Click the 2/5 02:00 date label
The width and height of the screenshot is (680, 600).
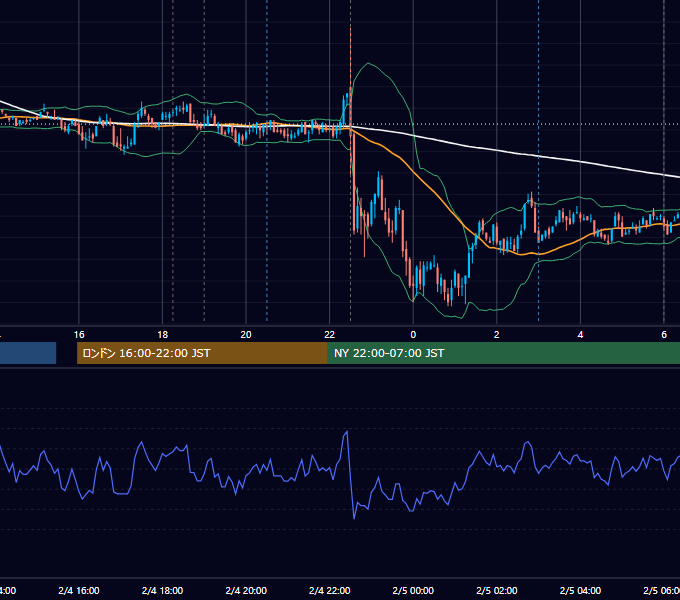tap(497, 590)
